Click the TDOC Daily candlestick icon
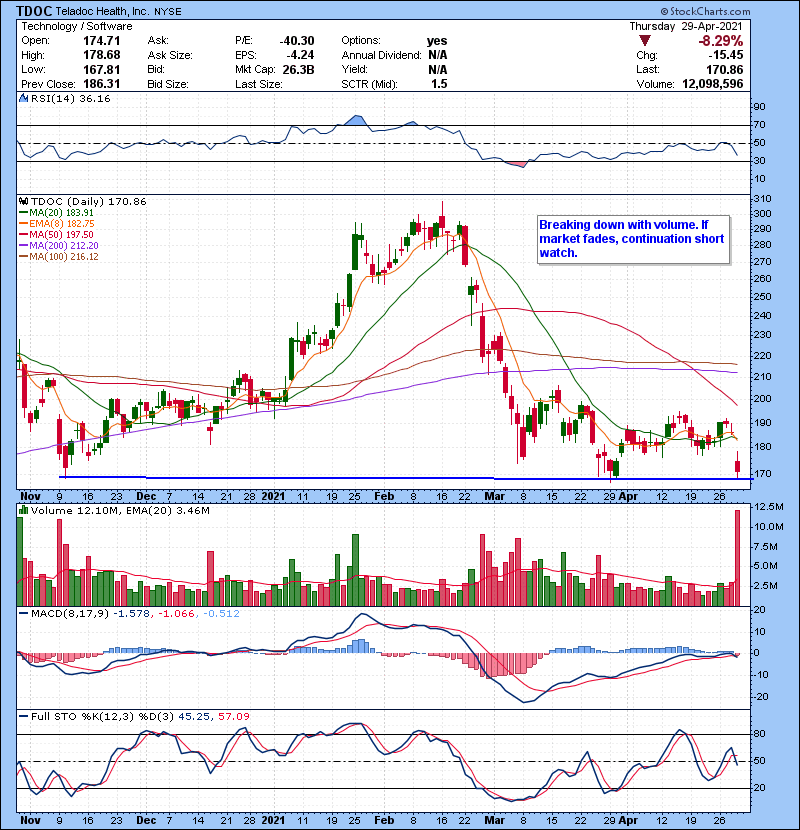The height and width of the screenshot is (830, 800). click(23, 201)
